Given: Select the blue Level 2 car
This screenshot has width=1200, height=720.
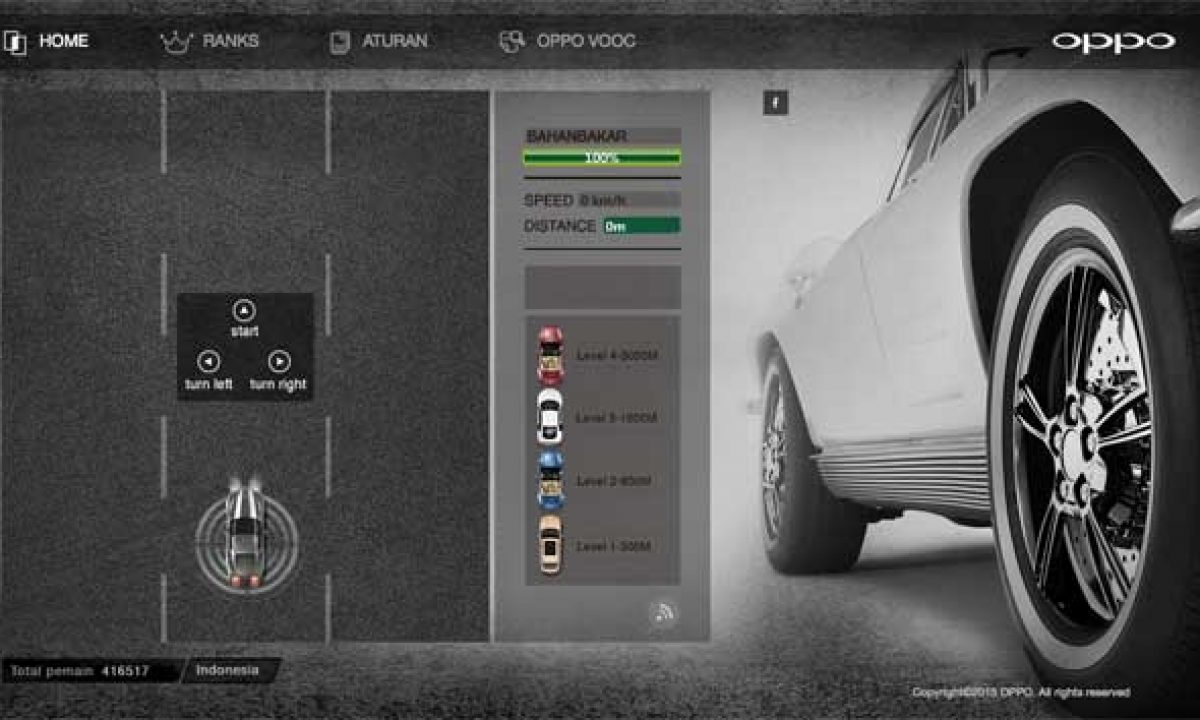Looking at the screenshot, I should [x=550, y=481].
